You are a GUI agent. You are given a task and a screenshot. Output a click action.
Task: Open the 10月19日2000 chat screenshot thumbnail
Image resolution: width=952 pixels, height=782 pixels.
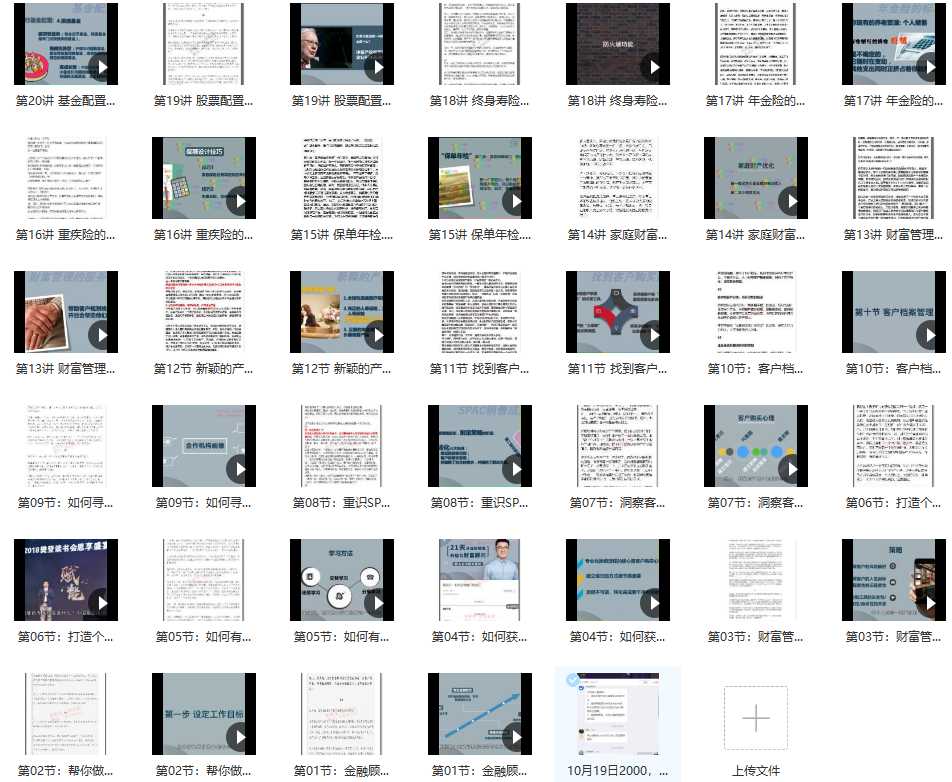coord(618,713)
